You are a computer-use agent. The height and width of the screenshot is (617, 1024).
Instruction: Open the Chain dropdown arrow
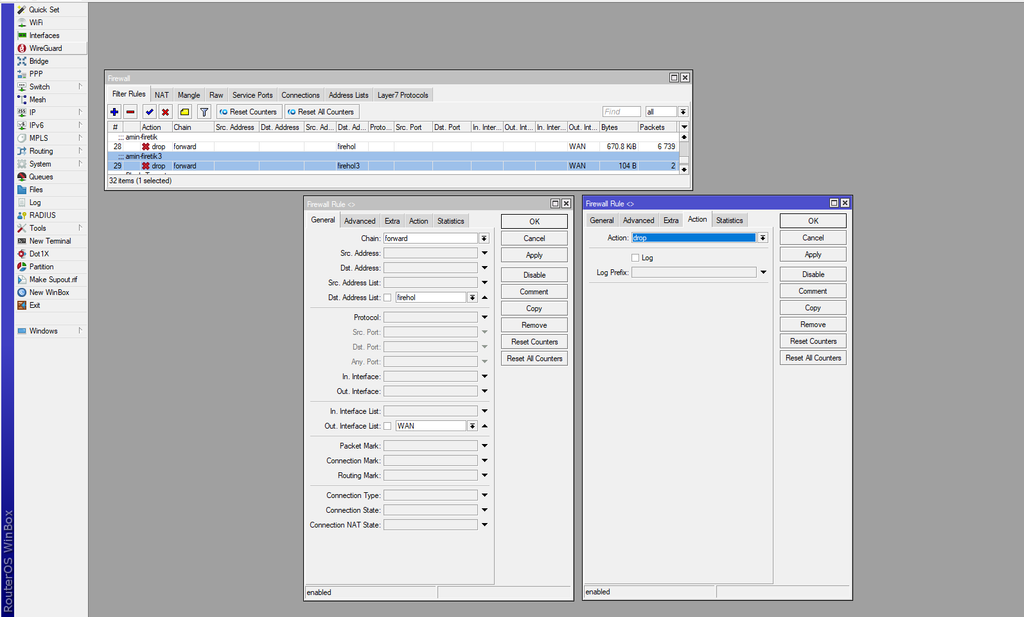(x=484, y=238)
